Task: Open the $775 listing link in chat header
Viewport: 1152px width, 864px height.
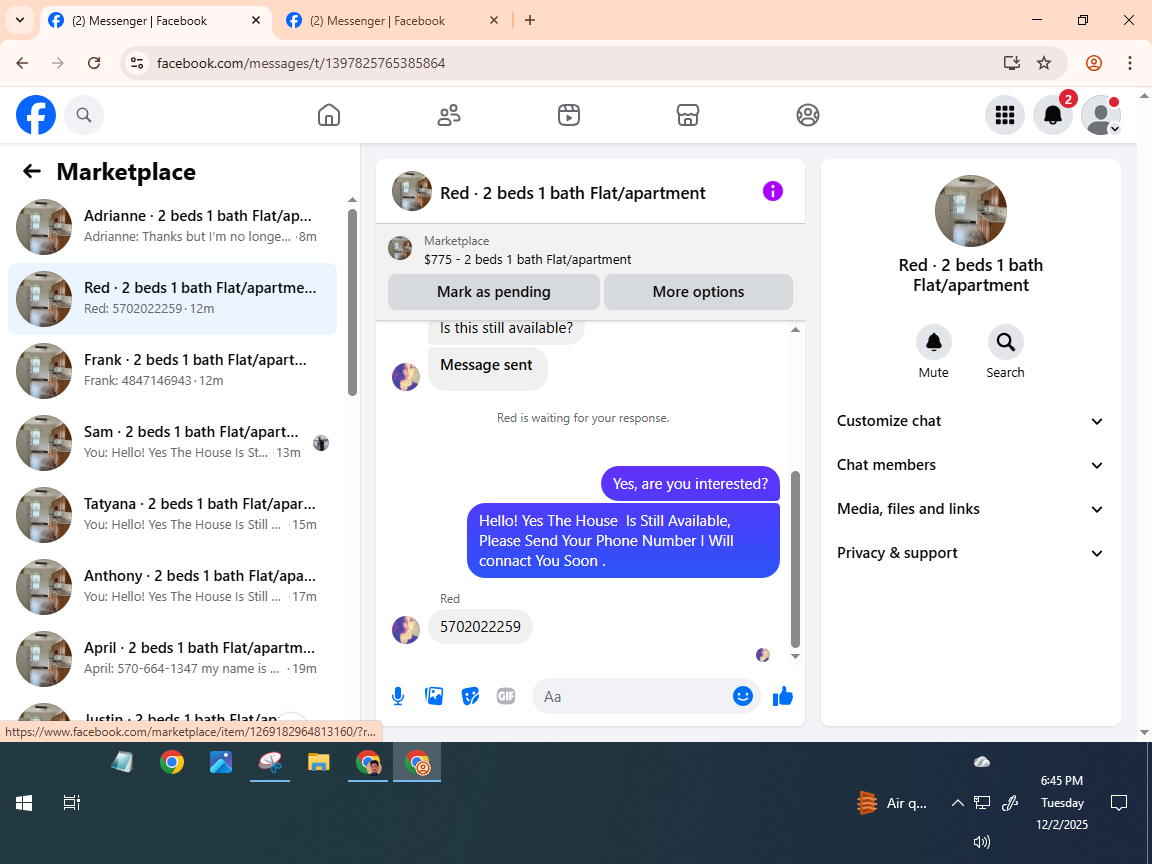Action: [x=527, y=259]
